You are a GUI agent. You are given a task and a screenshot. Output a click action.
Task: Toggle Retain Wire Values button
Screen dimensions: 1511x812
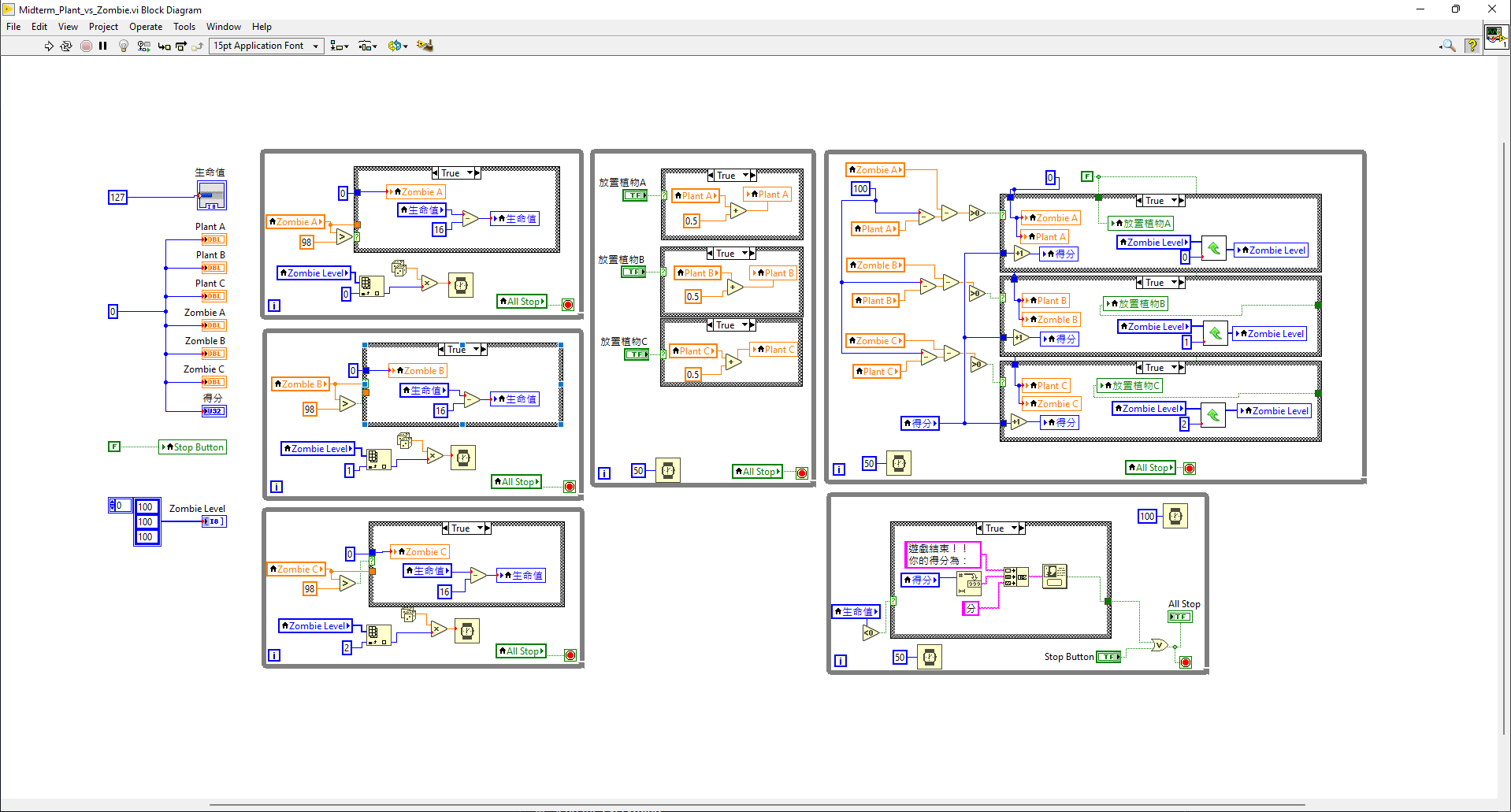click(143, 46)
